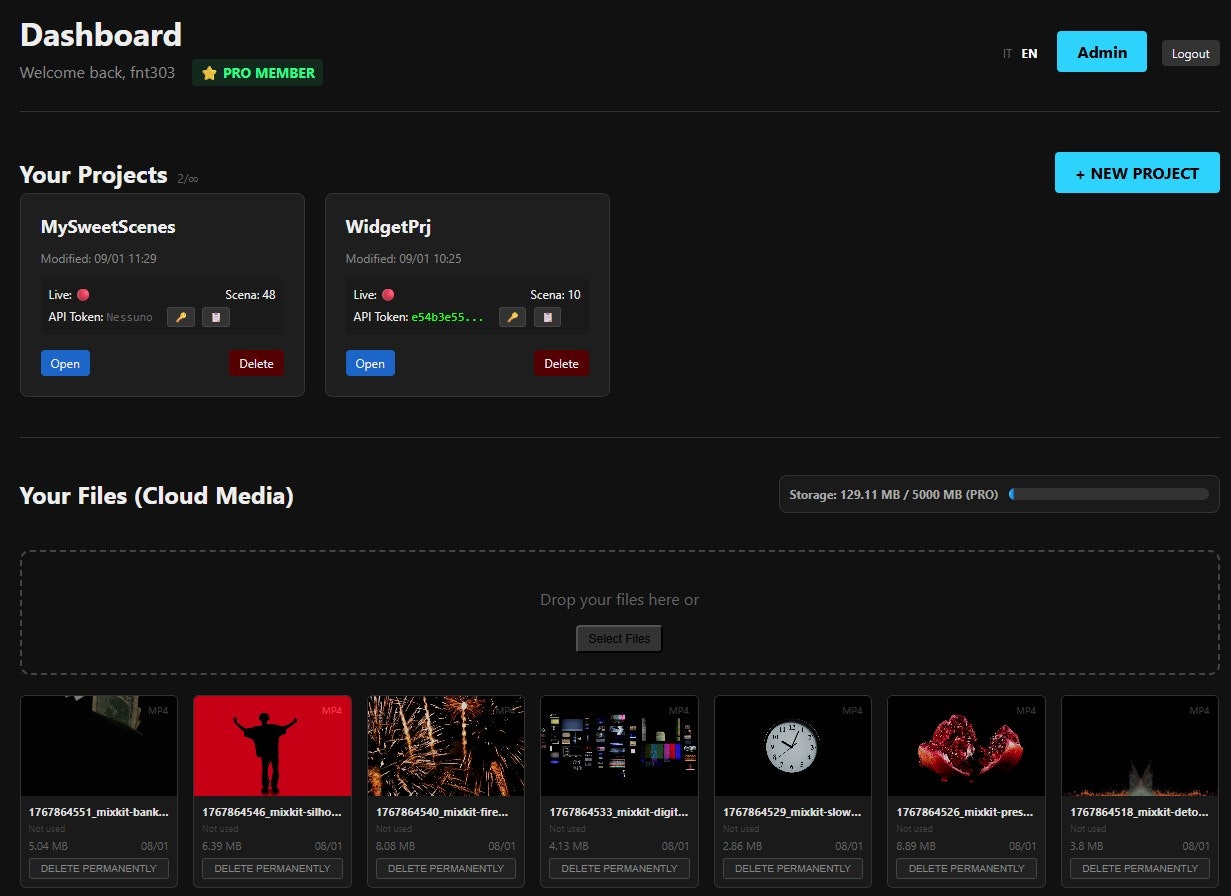Delete the WidgetPrj project

[x=561, y=363]
